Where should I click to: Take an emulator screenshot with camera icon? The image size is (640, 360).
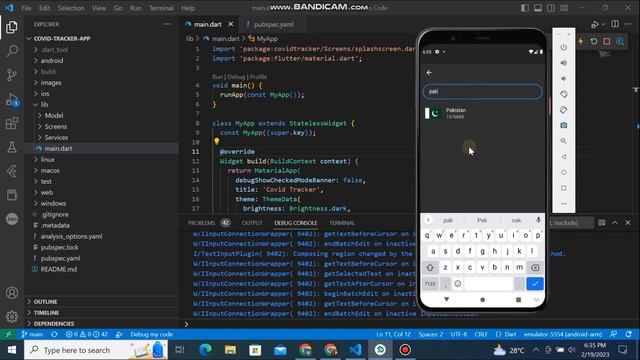564,125
